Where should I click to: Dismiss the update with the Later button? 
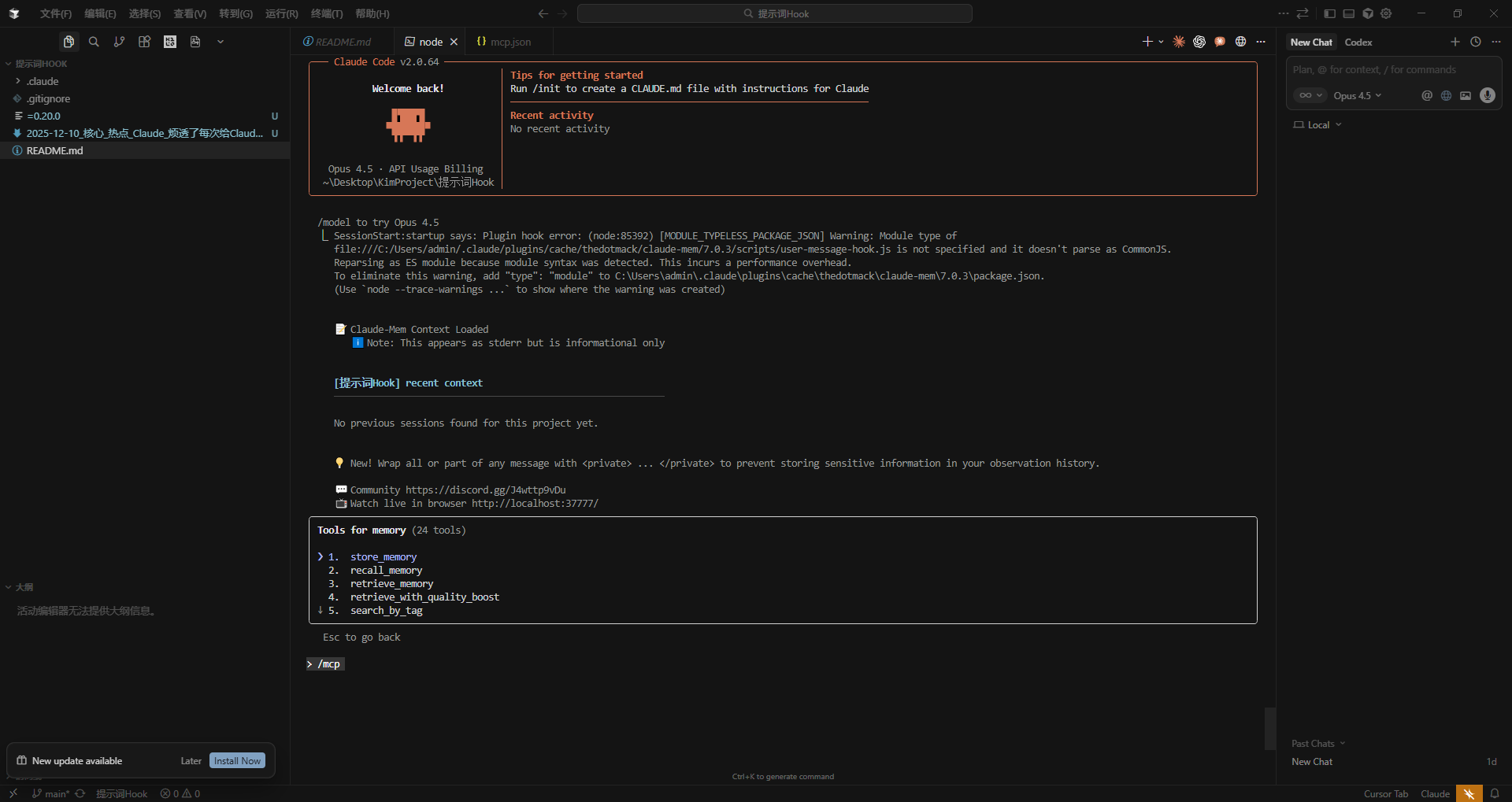coord(191,760)
